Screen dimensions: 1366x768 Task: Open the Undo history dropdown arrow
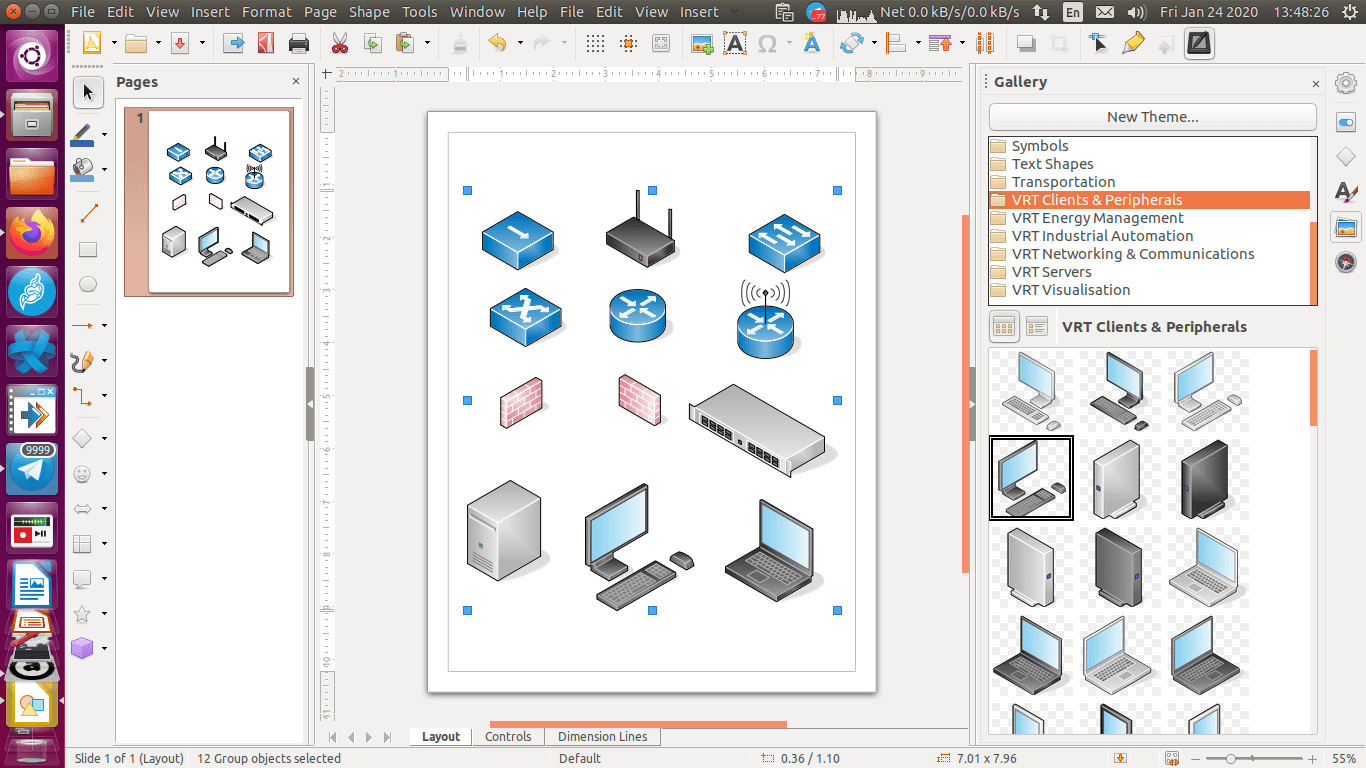coord(520,43)
